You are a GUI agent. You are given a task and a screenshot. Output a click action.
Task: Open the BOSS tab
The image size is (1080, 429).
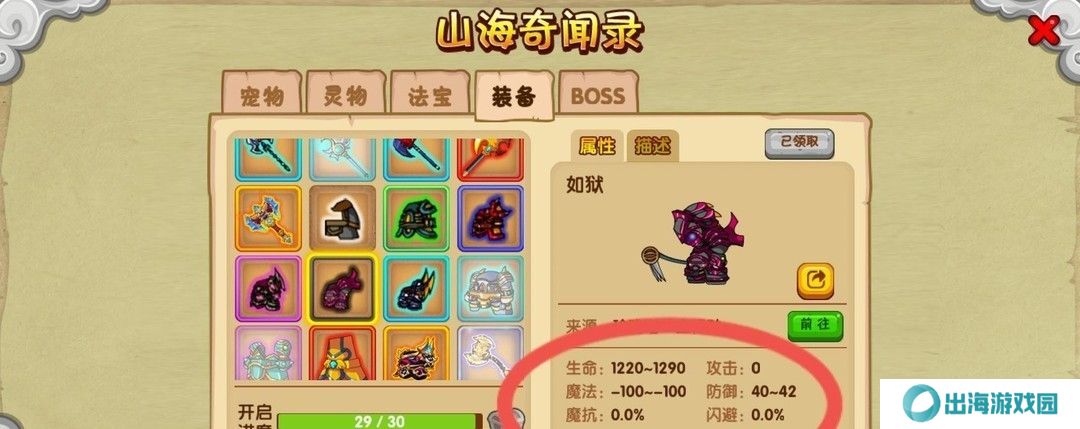[x=598, y=92]
